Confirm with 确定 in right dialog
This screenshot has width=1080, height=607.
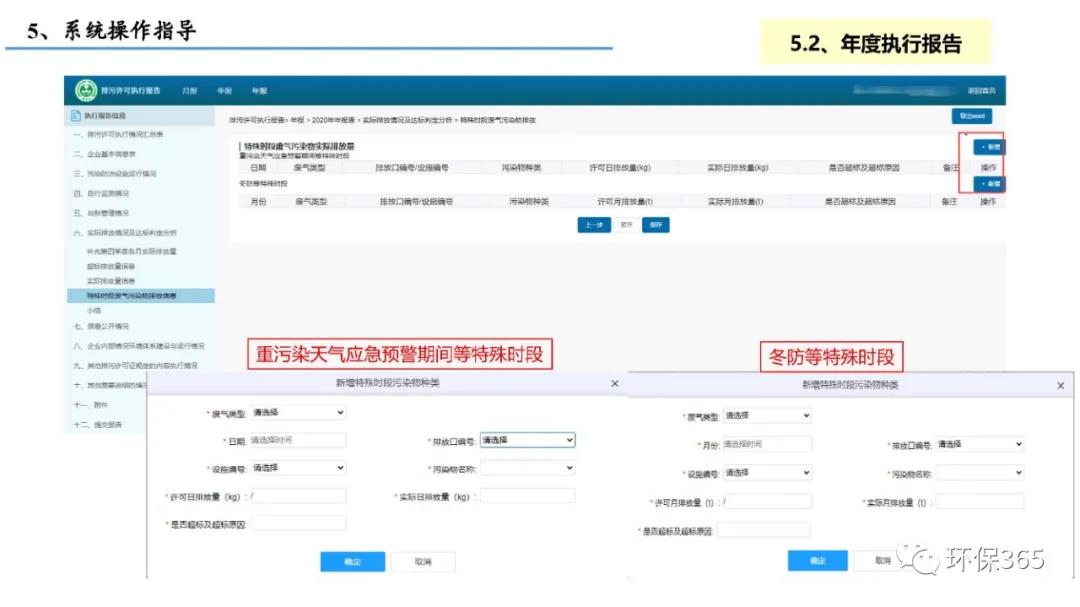(x=817, y=561)
